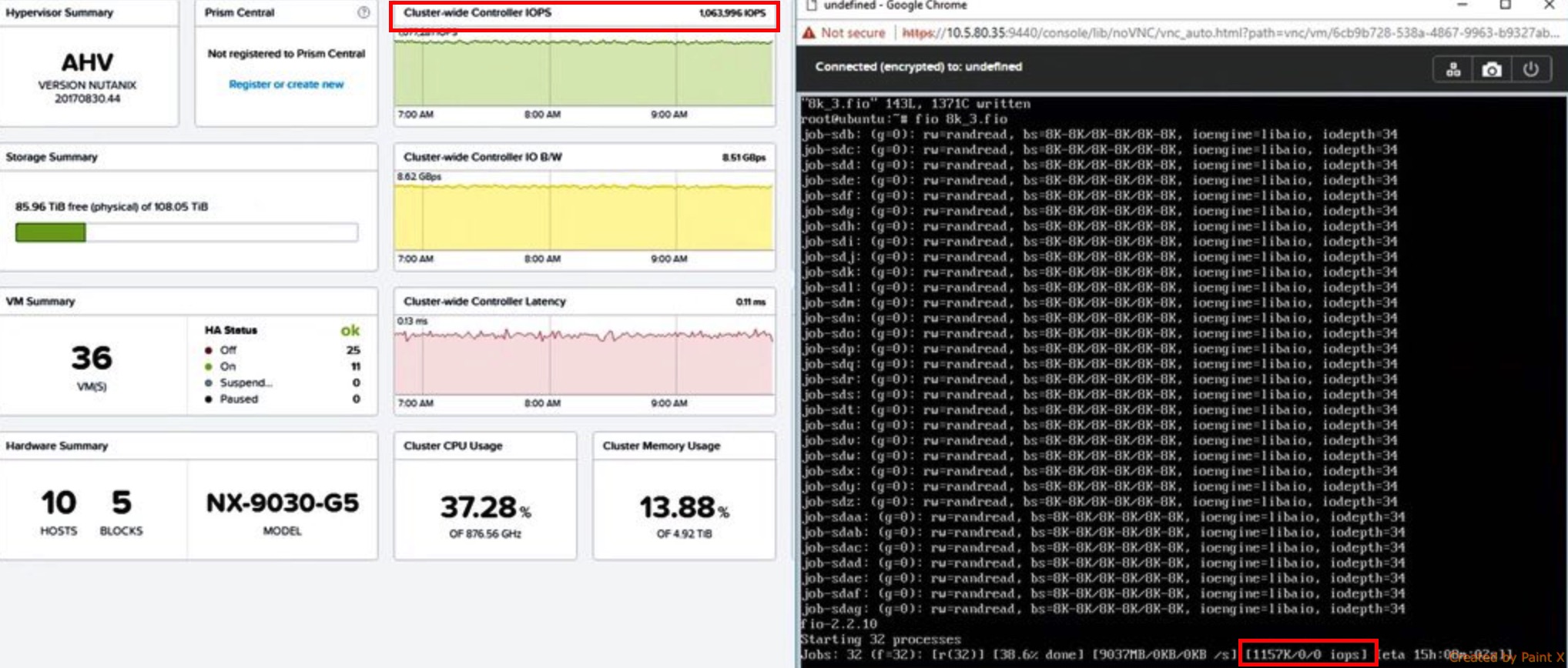Click the Cluster-wide Controller Latency pink chart
This screenshot has height=668, width=1568.
coord(583,363)
